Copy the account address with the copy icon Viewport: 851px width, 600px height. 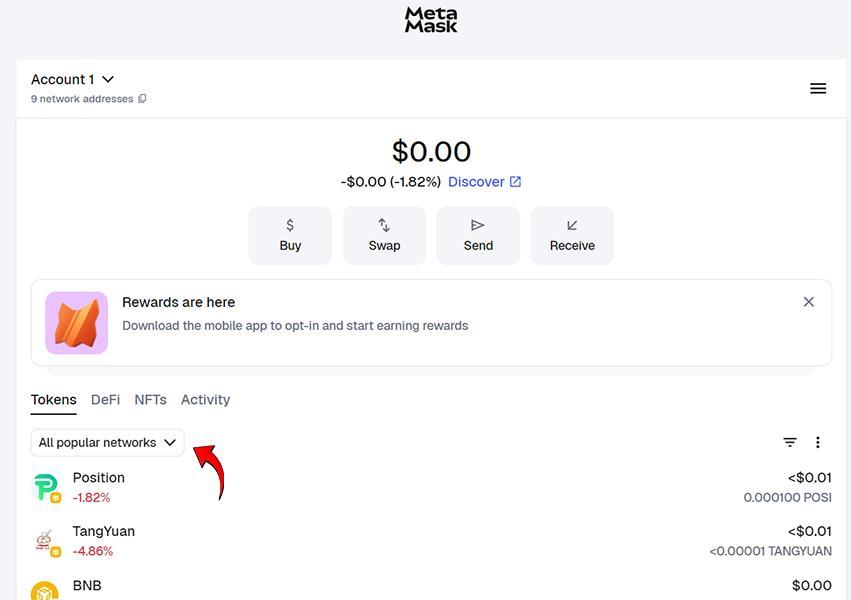[x=142, y=98]
